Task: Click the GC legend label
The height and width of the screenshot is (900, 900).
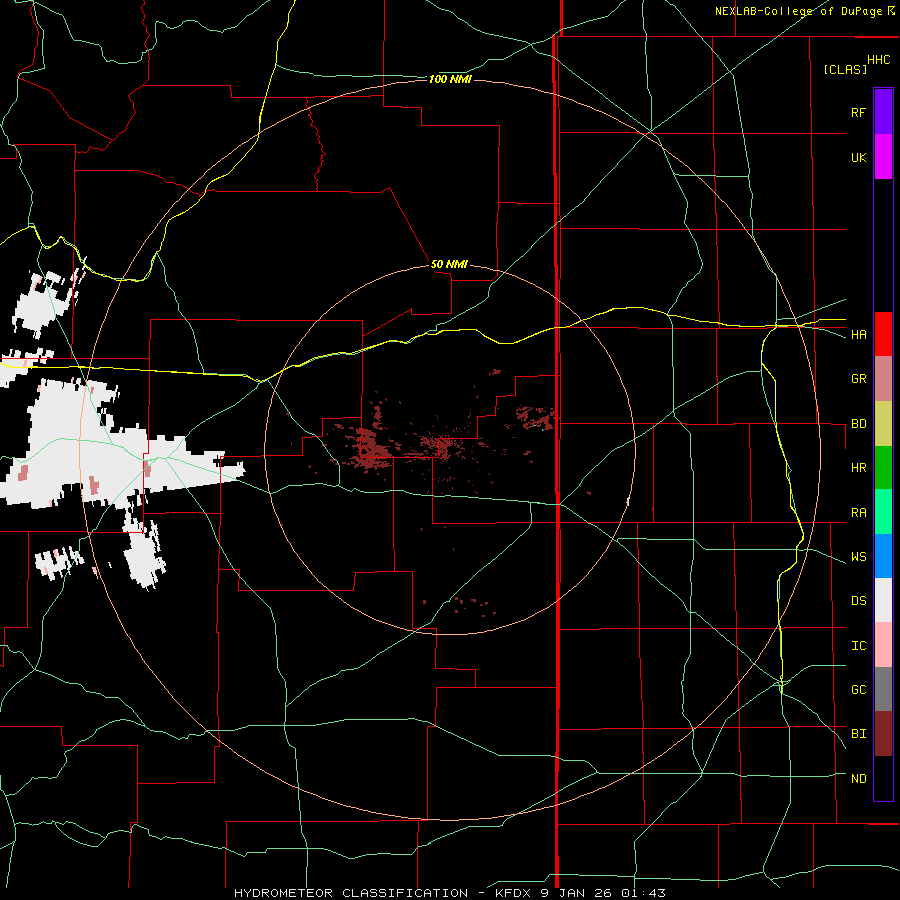Action: click(858, 690)
